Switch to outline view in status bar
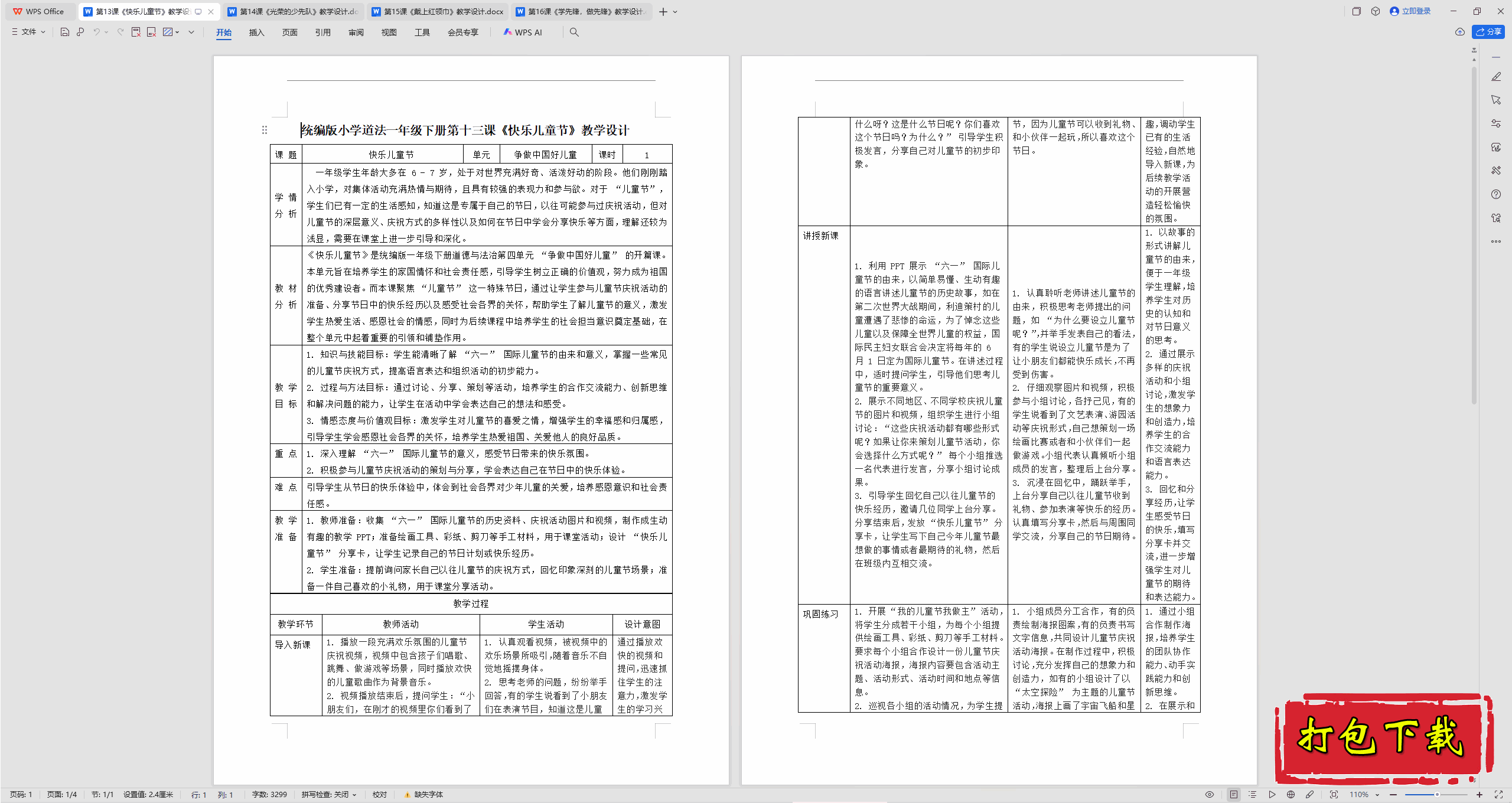Viewport: 1512px width, 803px height. [1253, 795]
